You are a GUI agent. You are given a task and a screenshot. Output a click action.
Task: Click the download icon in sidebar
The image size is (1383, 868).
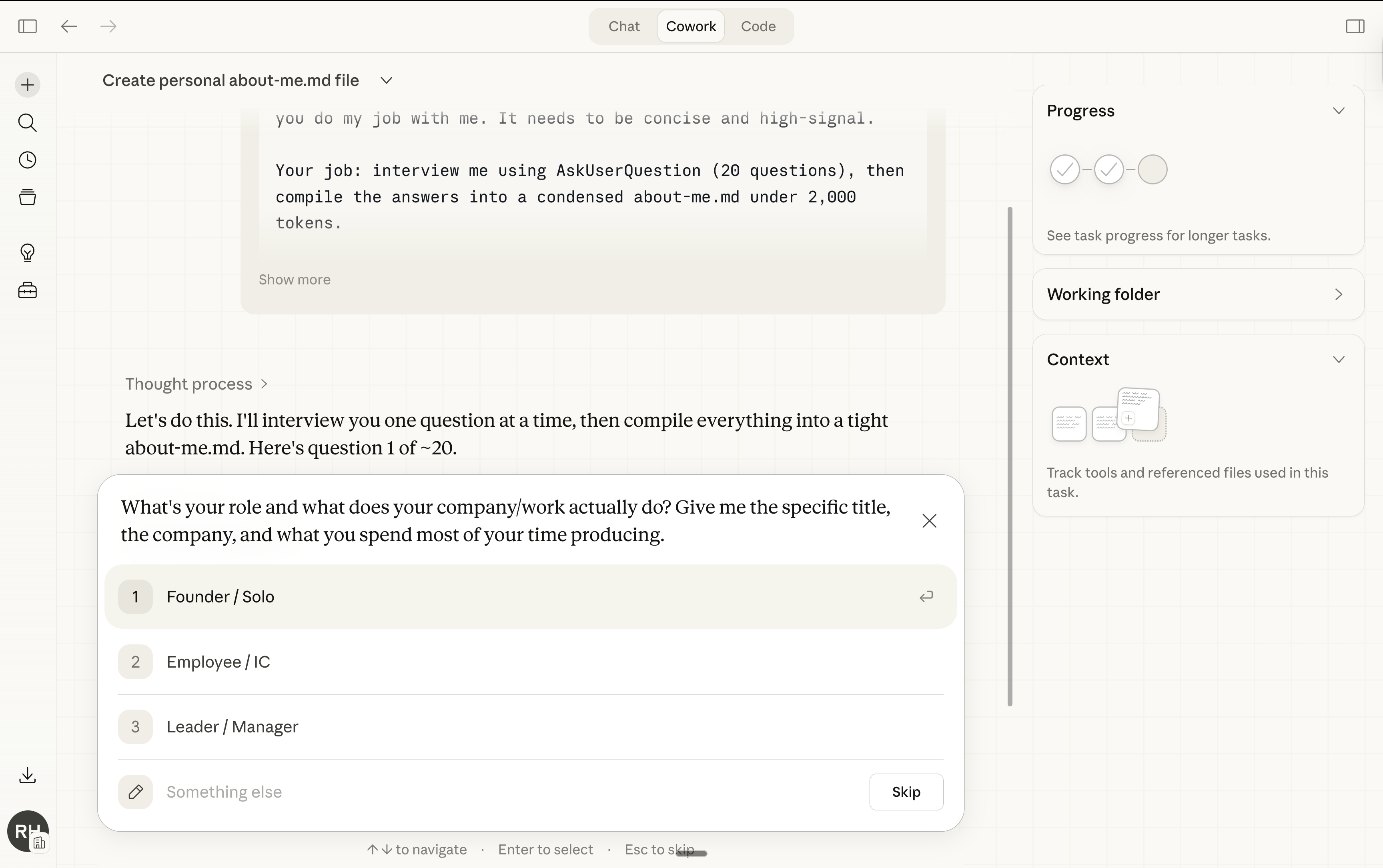pyautogui.click(x=27, y=776)
